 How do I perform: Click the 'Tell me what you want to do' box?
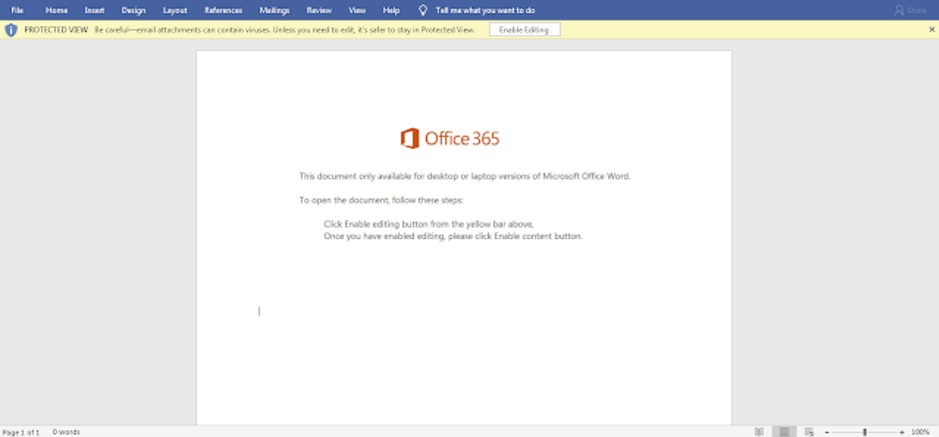[x=485, y=10]
